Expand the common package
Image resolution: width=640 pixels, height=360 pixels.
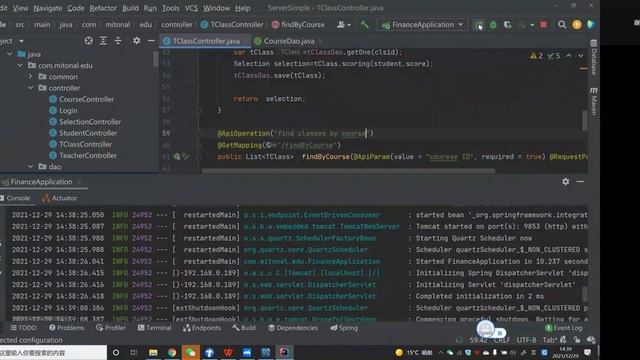pos(31,77)
